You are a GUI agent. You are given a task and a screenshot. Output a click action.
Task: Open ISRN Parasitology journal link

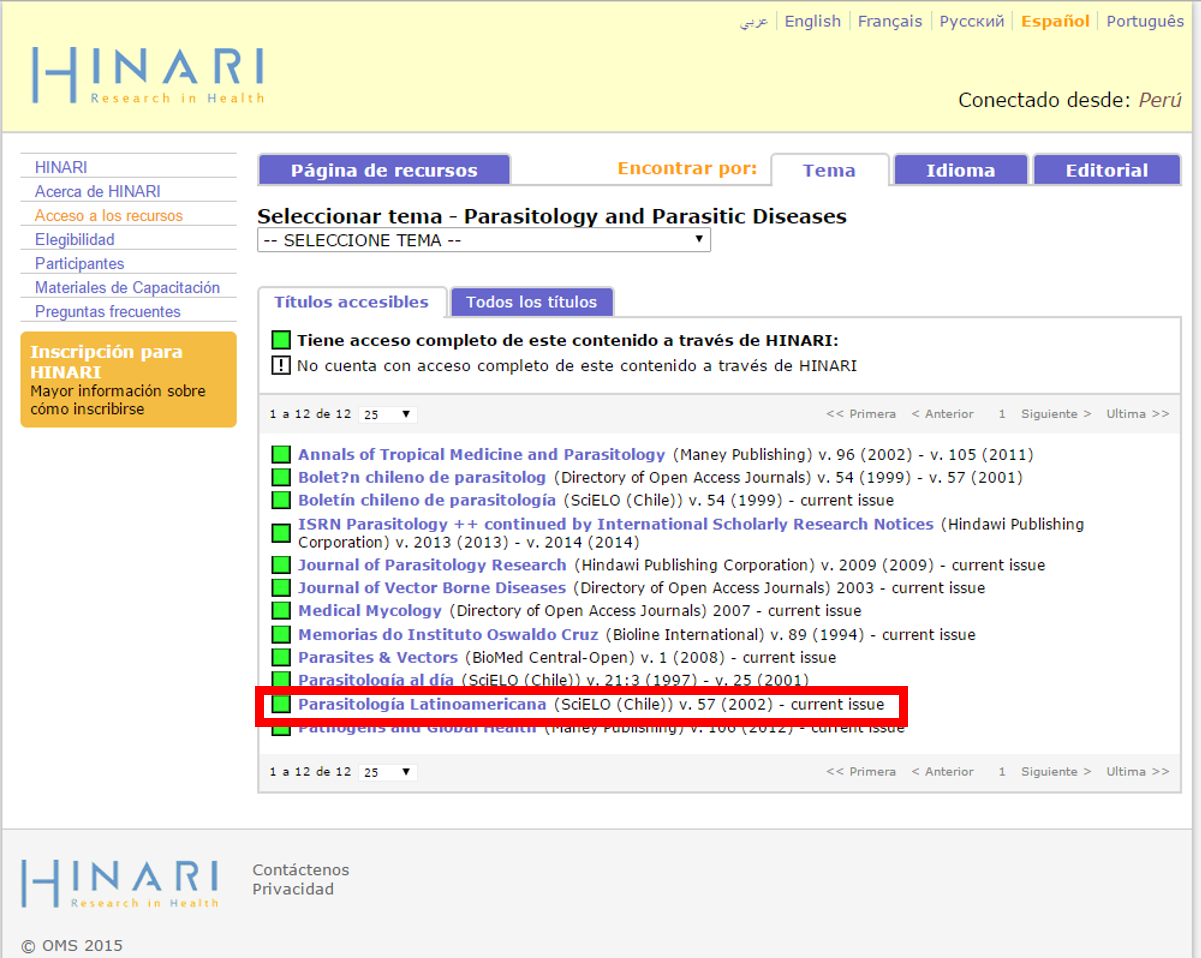pos(615,524)
